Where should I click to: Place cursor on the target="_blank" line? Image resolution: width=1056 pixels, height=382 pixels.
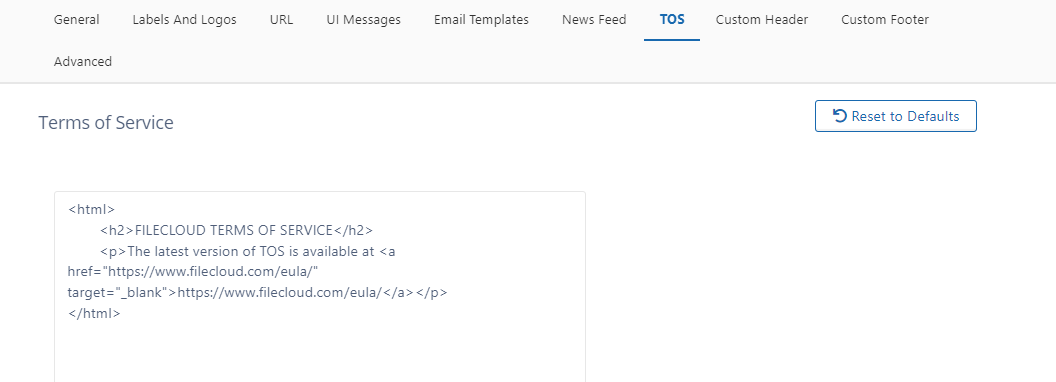pos(258,293)
